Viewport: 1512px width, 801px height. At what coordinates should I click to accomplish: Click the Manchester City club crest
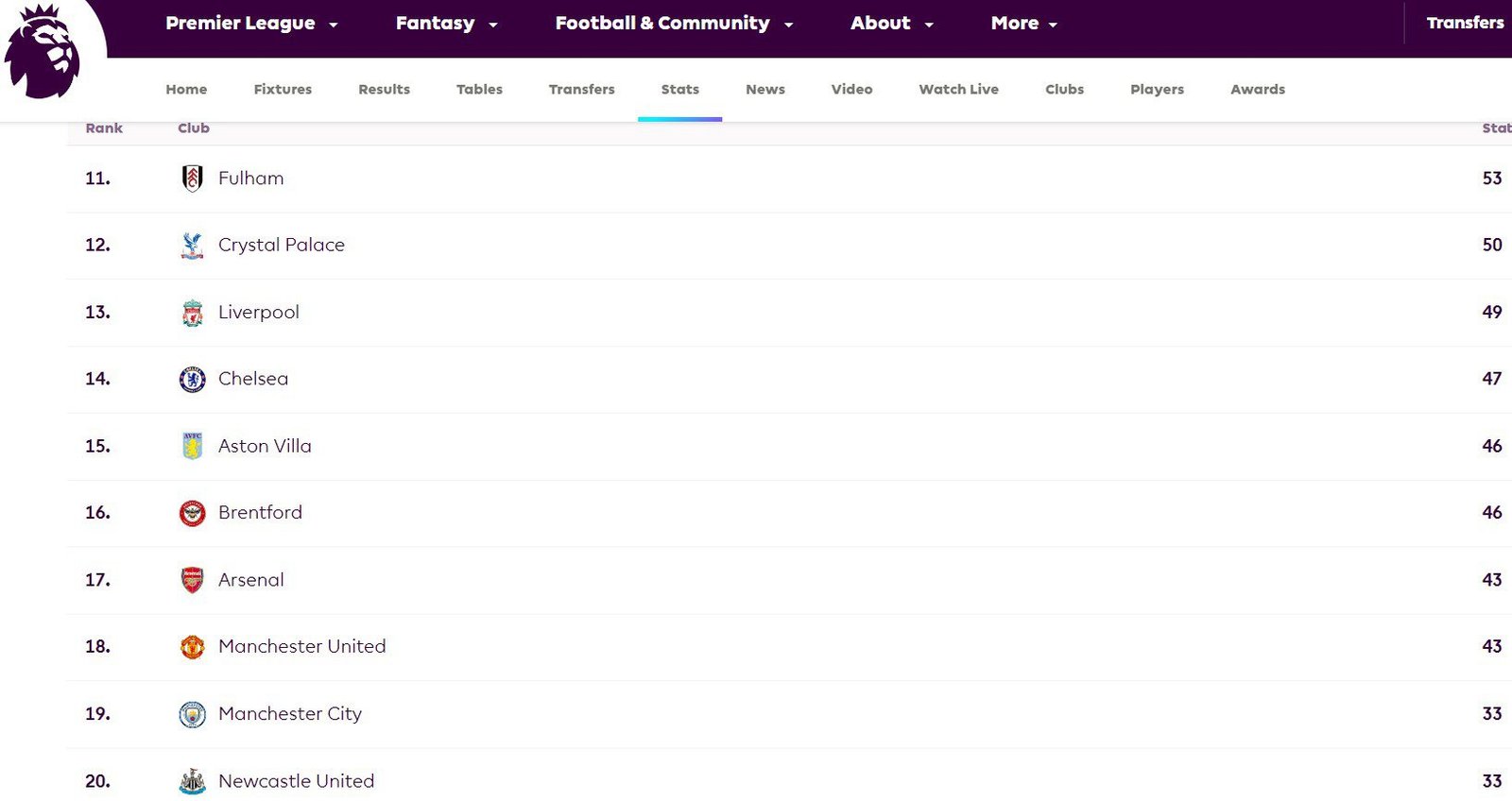click(x=192, y=714)
